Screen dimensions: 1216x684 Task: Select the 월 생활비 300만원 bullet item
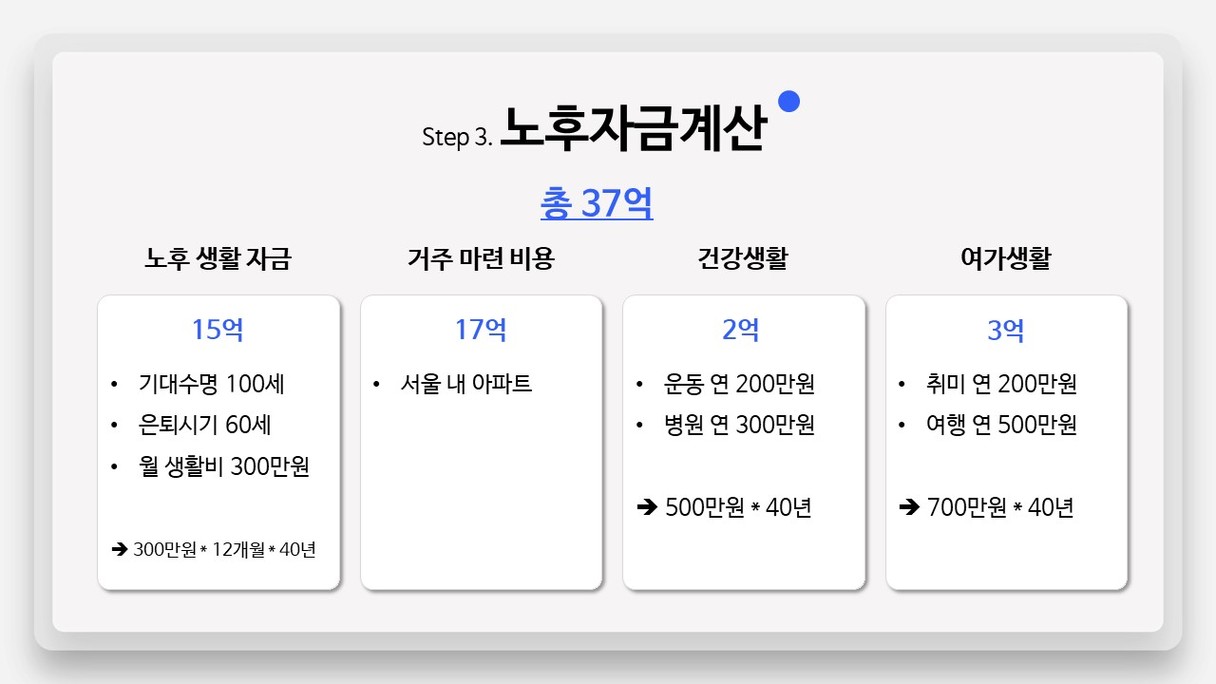pos(224,467)
